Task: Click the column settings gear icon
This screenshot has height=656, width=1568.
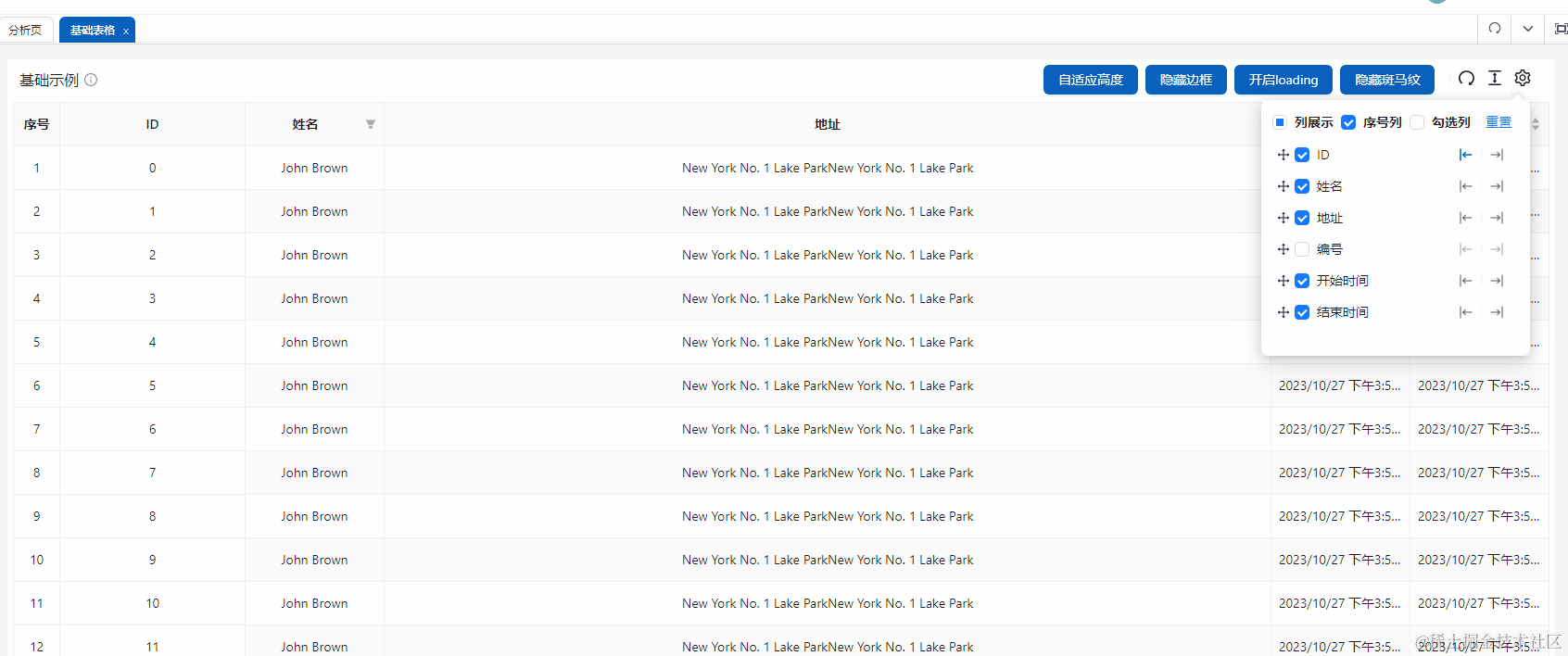Action: tap(1523, 79)
